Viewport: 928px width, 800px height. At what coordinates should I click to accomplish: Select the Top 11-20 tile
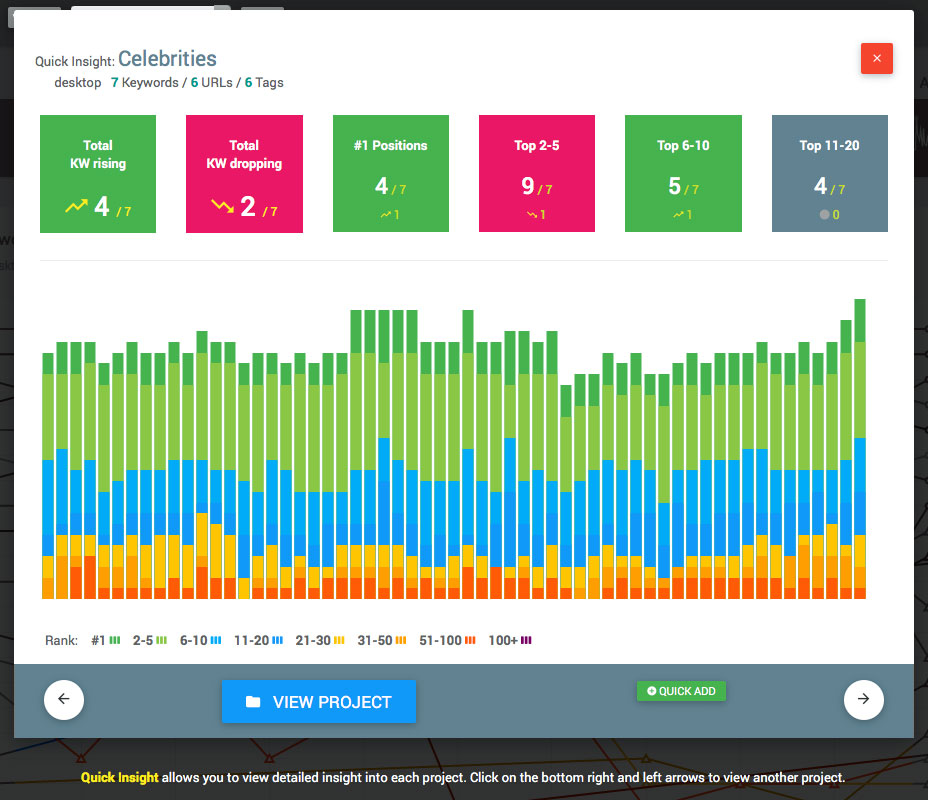tap(829, 174)
